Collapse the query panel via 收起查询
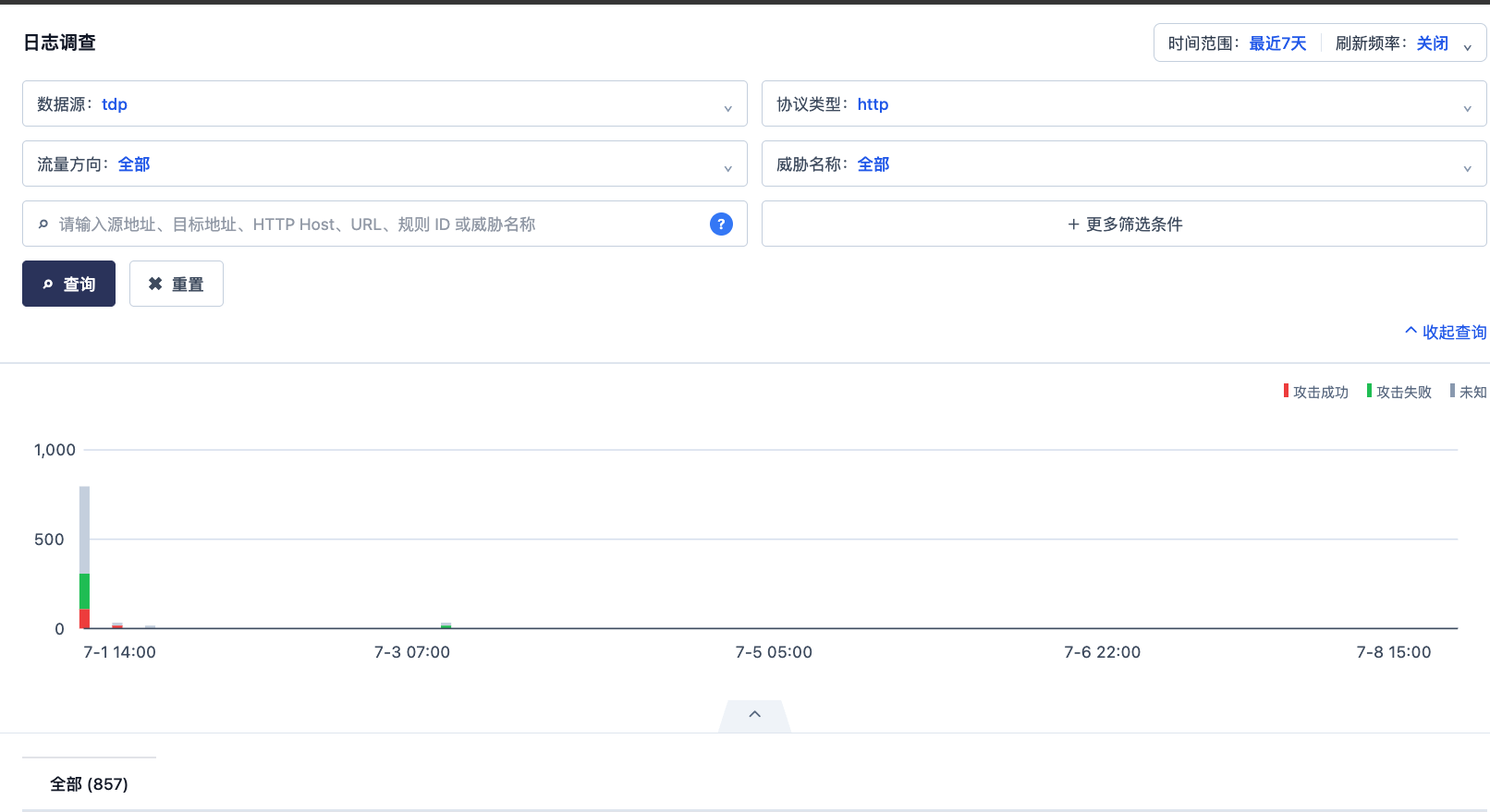 (x=1446, y=332)
